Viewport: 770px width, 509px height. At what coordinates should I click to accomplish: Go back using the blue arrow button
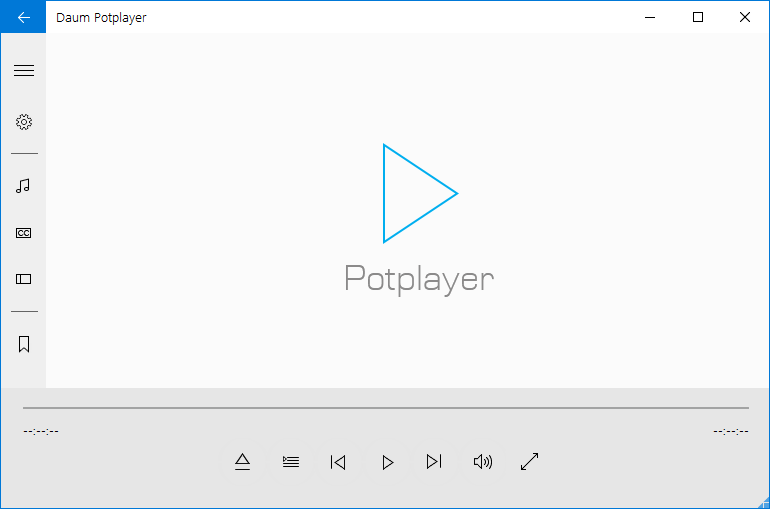point(23,17)
